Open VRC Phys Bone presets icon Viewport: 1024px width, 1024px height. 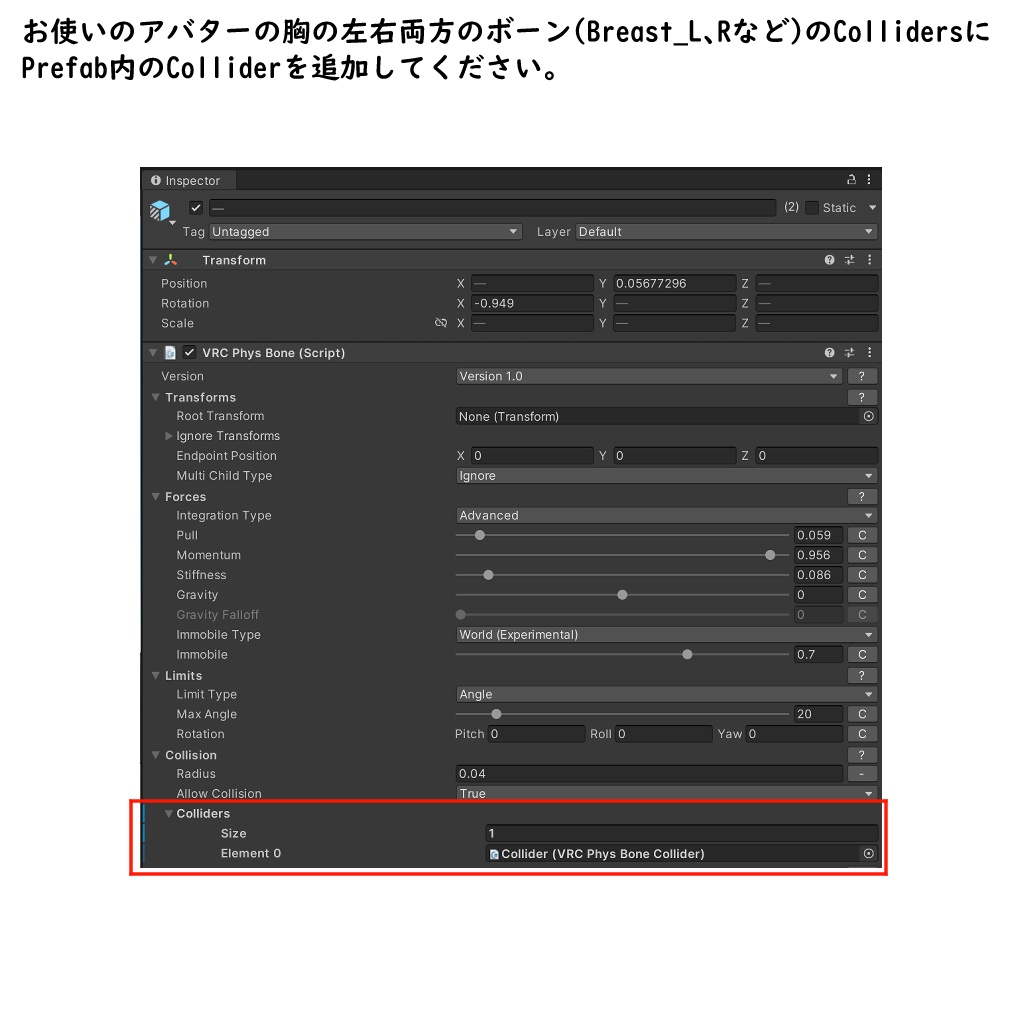pos(849,353)
